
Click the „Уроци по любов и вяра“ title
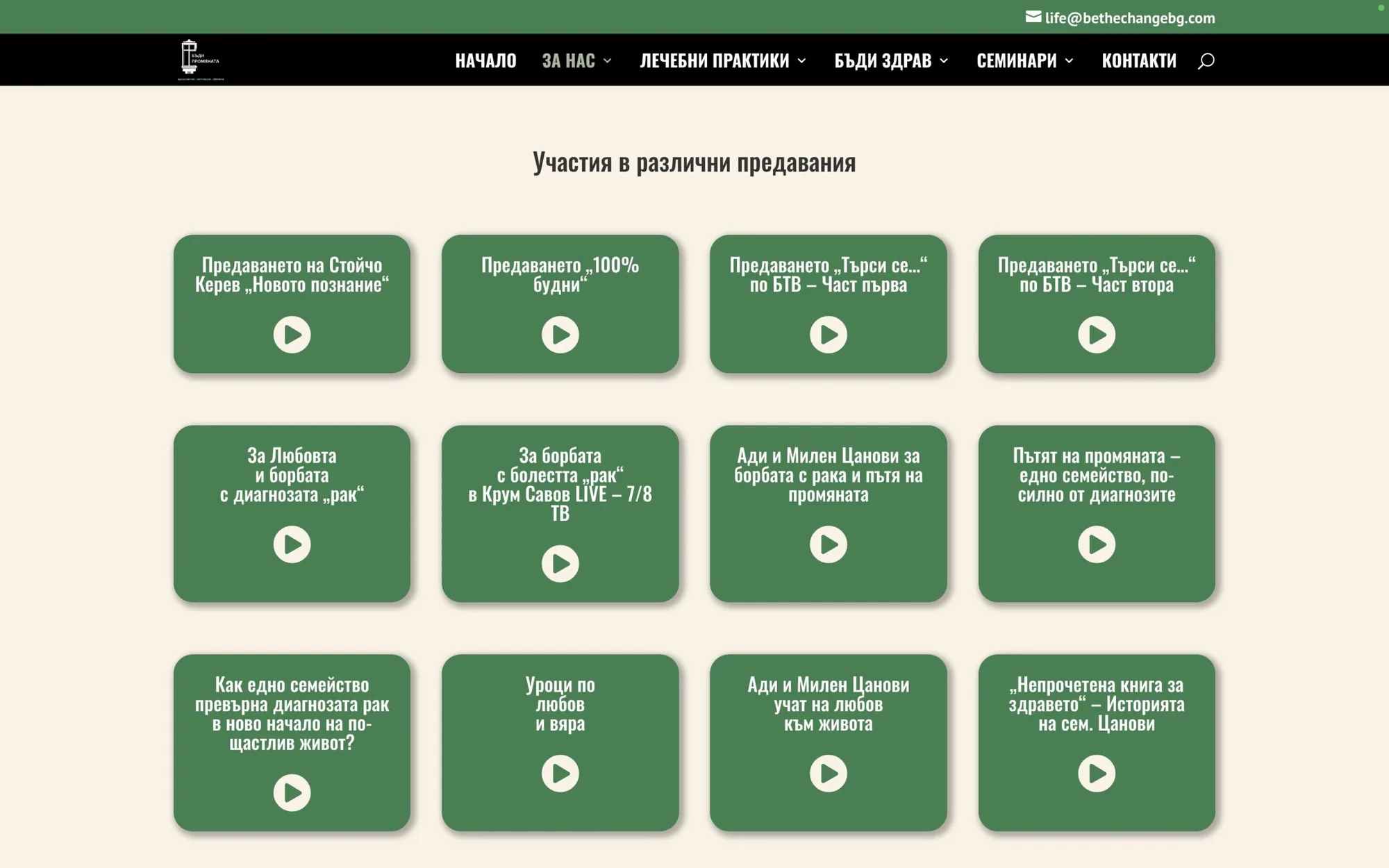coord(560,704)
